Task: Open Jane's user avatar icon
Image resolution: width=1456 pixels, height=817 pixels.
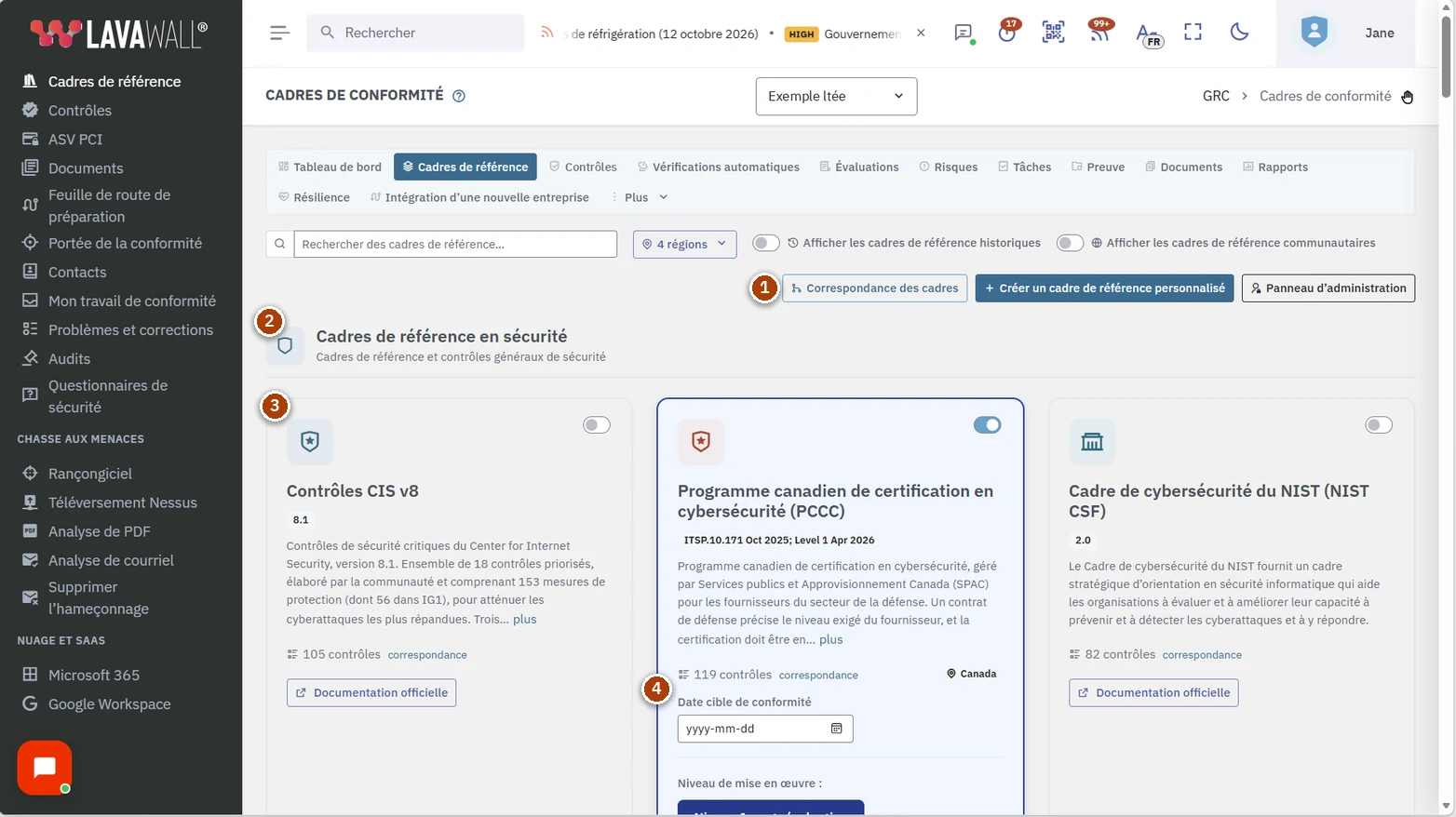Action: pos(1314,33)
